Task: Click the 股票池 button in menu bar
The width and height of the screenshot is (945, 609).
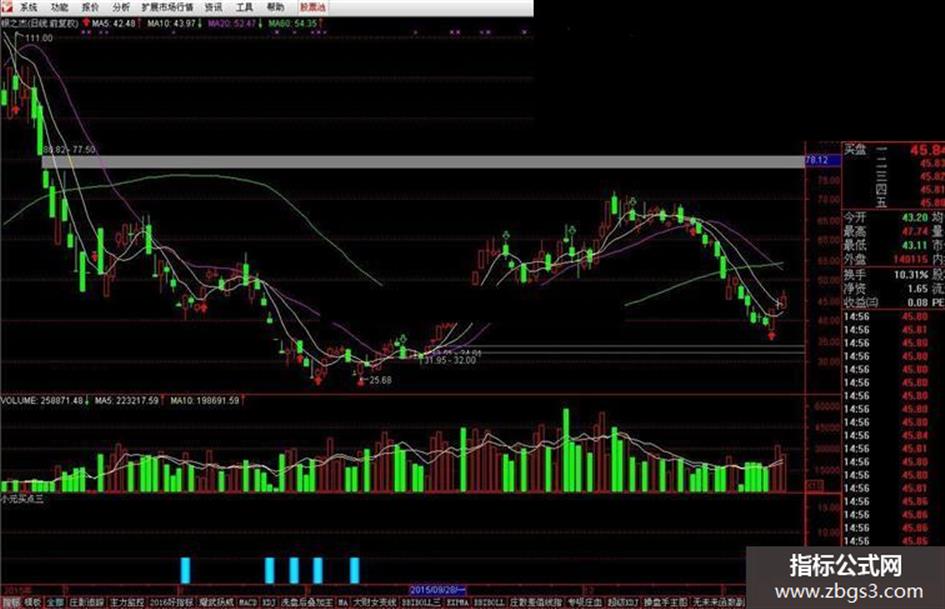Action: (x=313, y=7)
